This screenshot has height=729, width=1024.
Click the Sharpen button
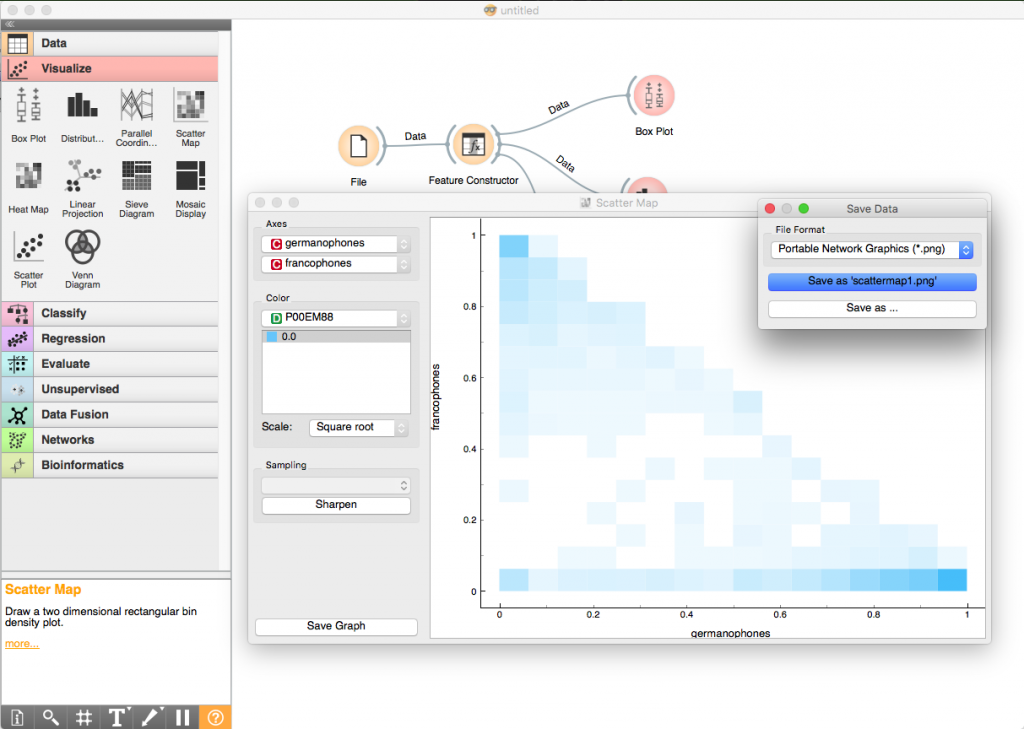[x=336, y=505]
